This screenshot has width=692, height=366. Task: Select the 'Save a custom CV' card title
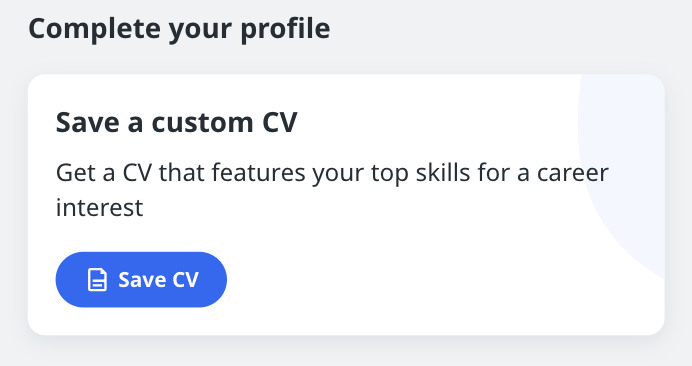click(x=177, y=122)
